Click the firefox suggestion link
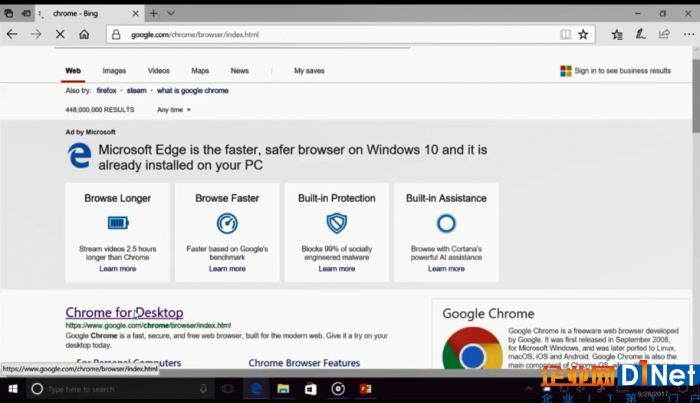 (x=106, y=91)
